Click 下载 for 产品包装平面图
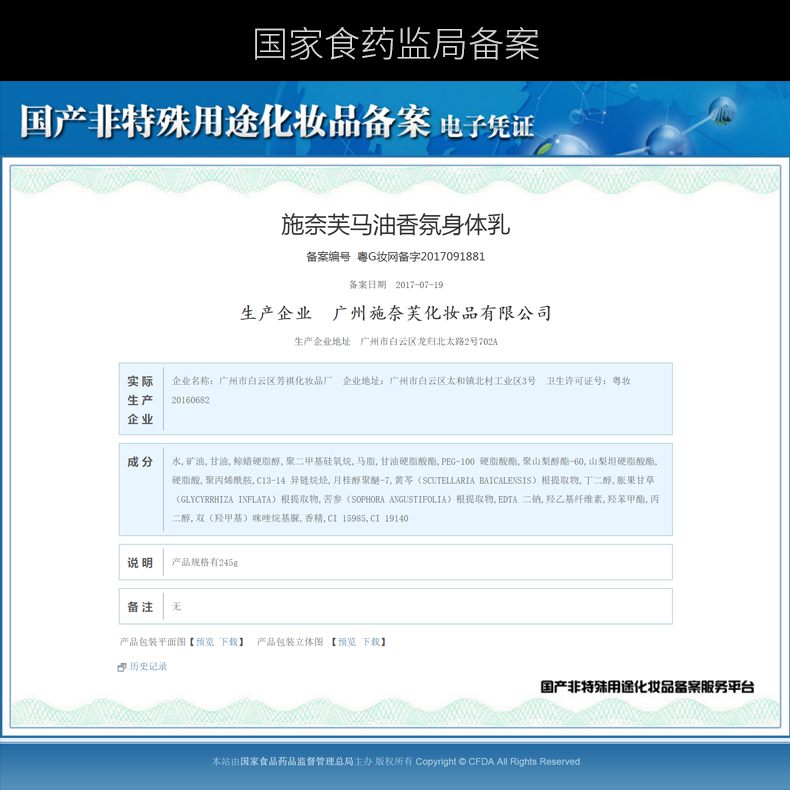Image resolution: width=790 pixels, height=790 pixels. 229,641
